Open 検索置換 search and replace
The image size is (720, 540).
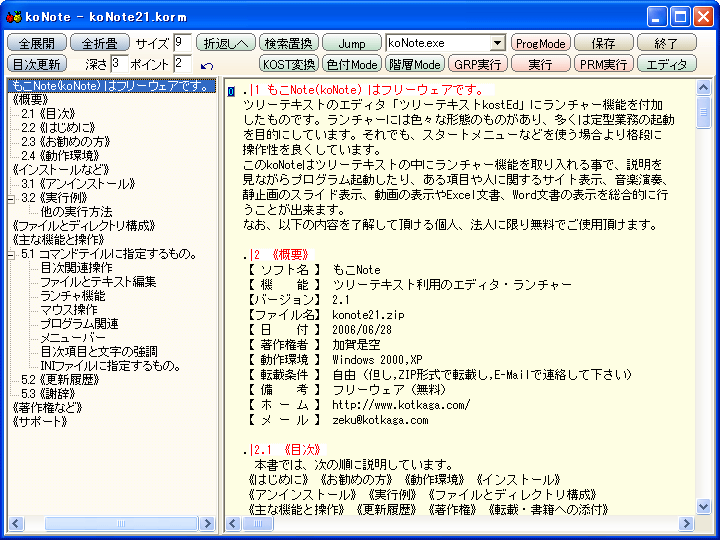pyautogui.click(x=288, y=43)
